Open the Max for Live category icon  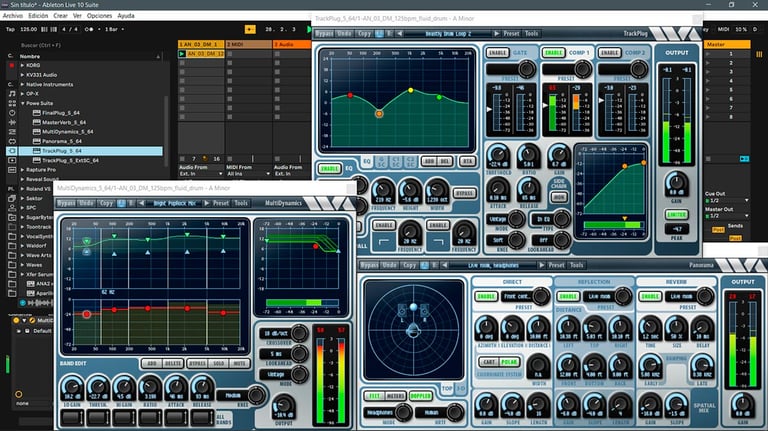[x=12, y=141]
